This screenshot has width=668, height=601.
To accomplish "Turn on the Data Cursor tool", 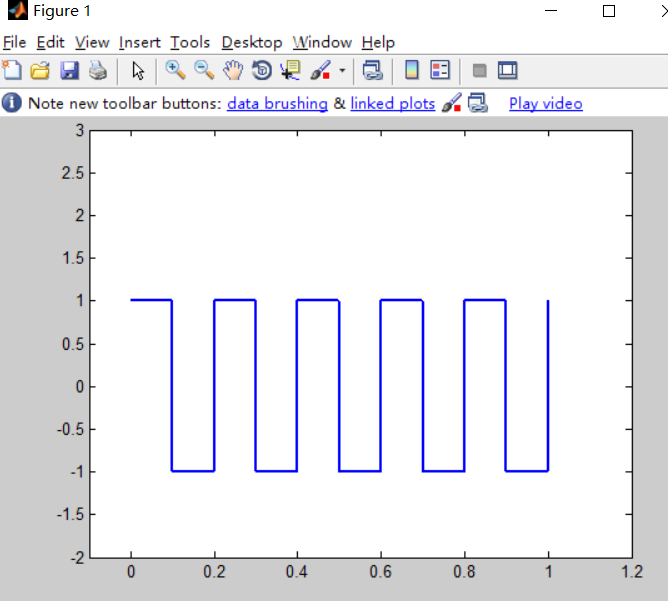I will 291,70.
